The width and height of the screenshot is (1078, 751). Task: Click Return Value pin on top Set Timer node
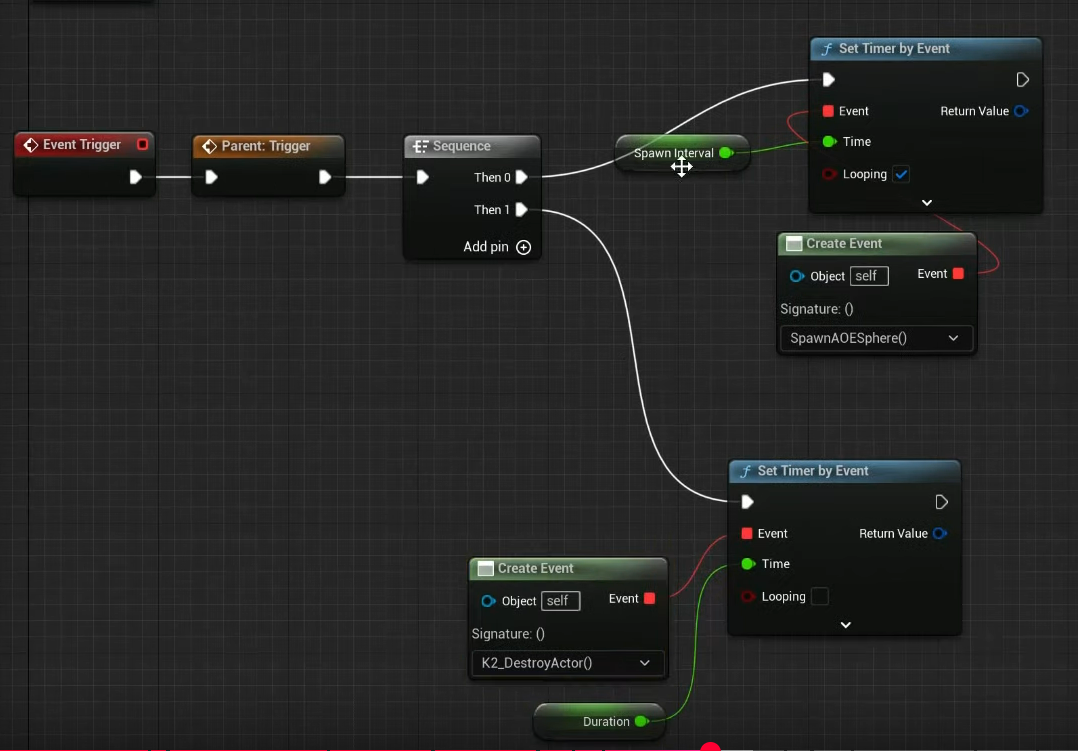1020,111
